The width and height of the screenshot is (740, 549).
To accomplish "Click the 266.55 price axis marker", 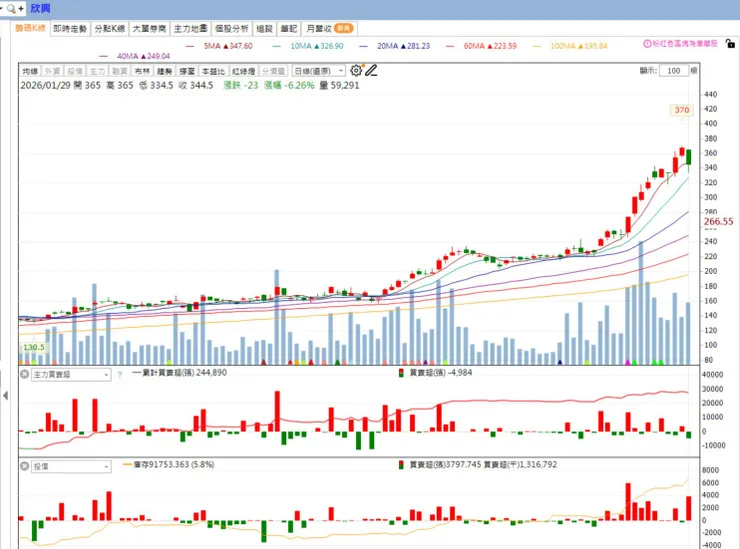I will click(x=718, y=221).
